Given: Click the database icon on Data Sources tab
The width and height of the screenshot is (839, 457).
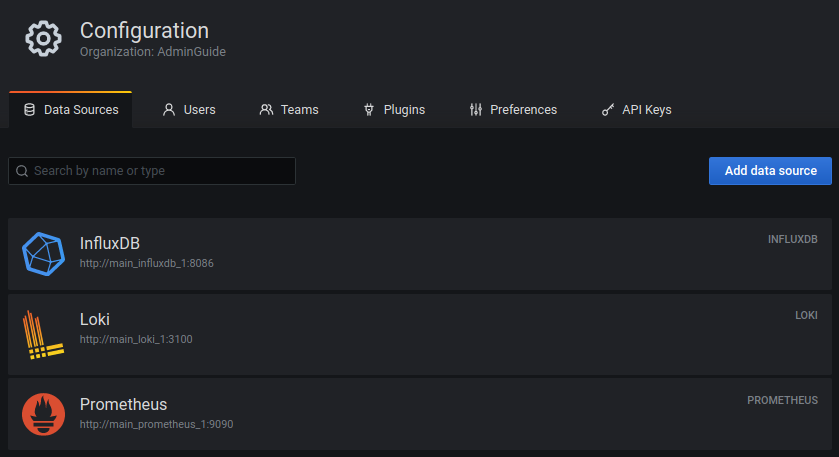Looking at the screenshot, I should coord(29,110).
